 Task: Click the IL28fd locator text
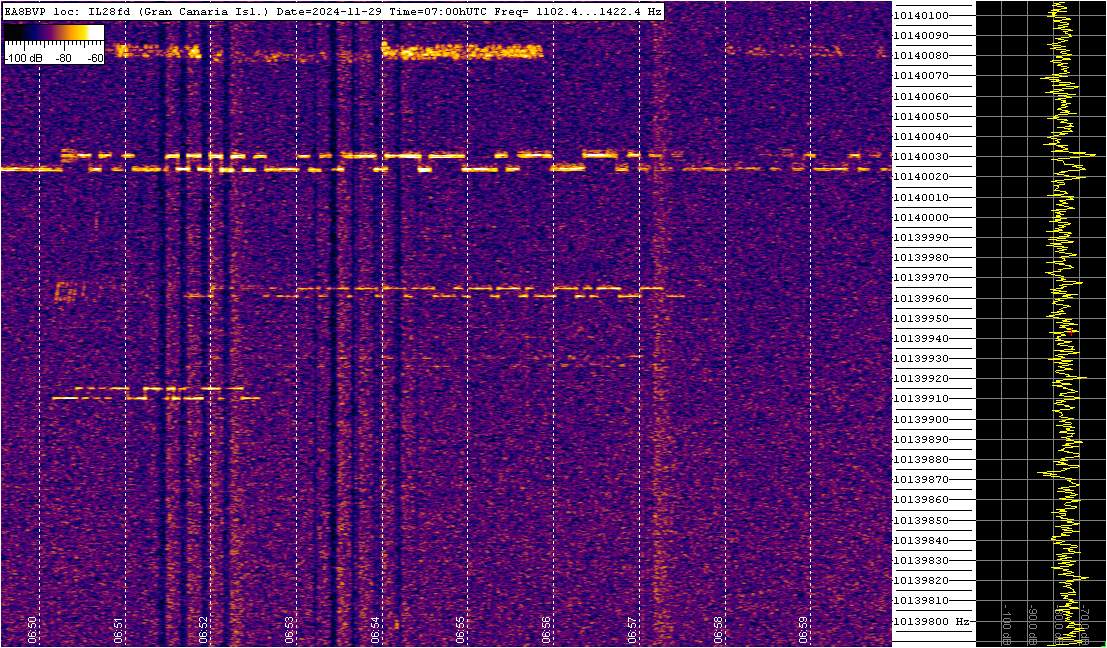point(107,12)
